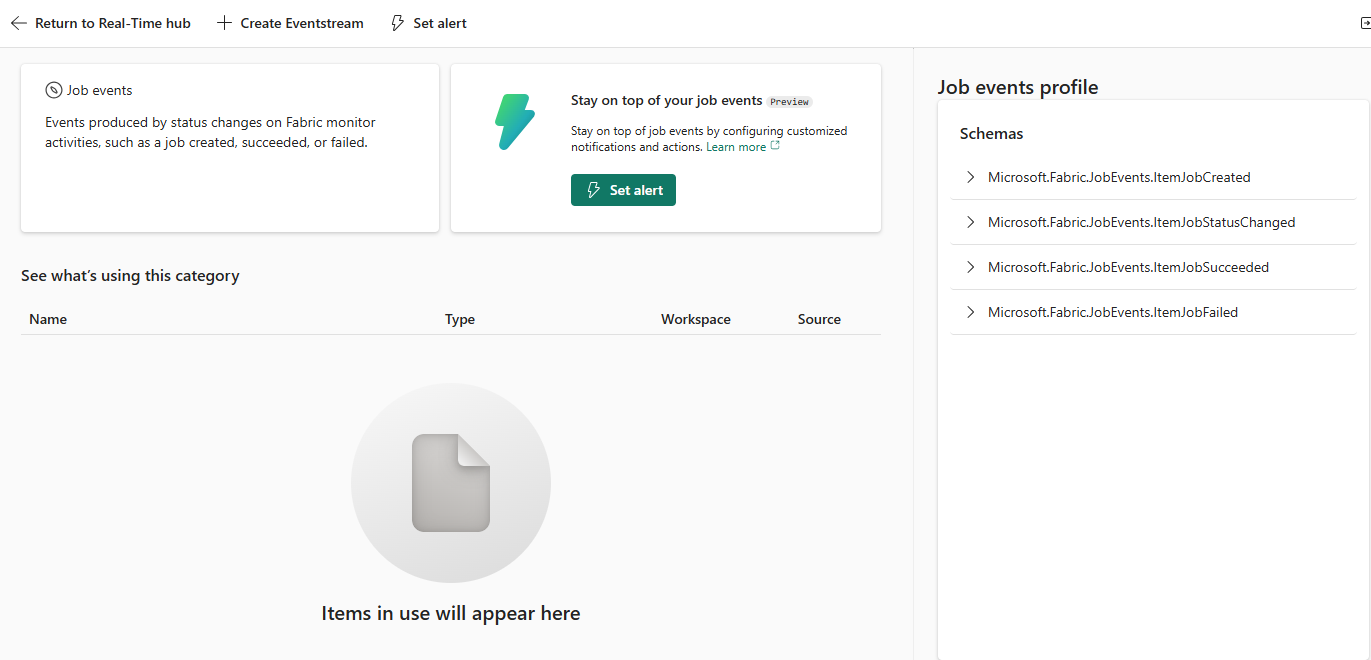Expand the ItemJobFailed schema chevron

click(x=970, y=312)
